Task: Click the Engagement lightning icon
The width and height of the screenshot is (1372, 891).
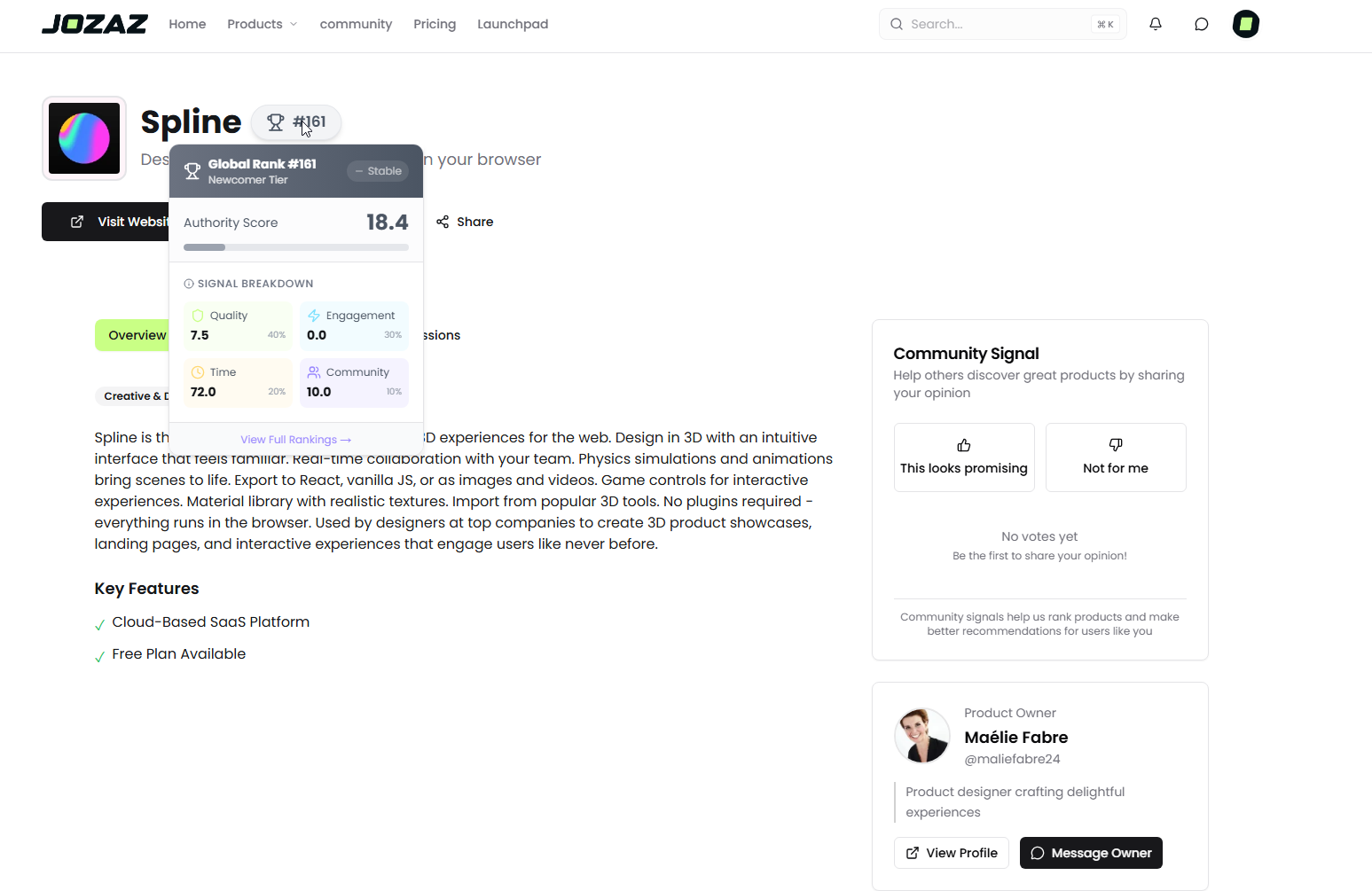Action: tap(313, 315)
